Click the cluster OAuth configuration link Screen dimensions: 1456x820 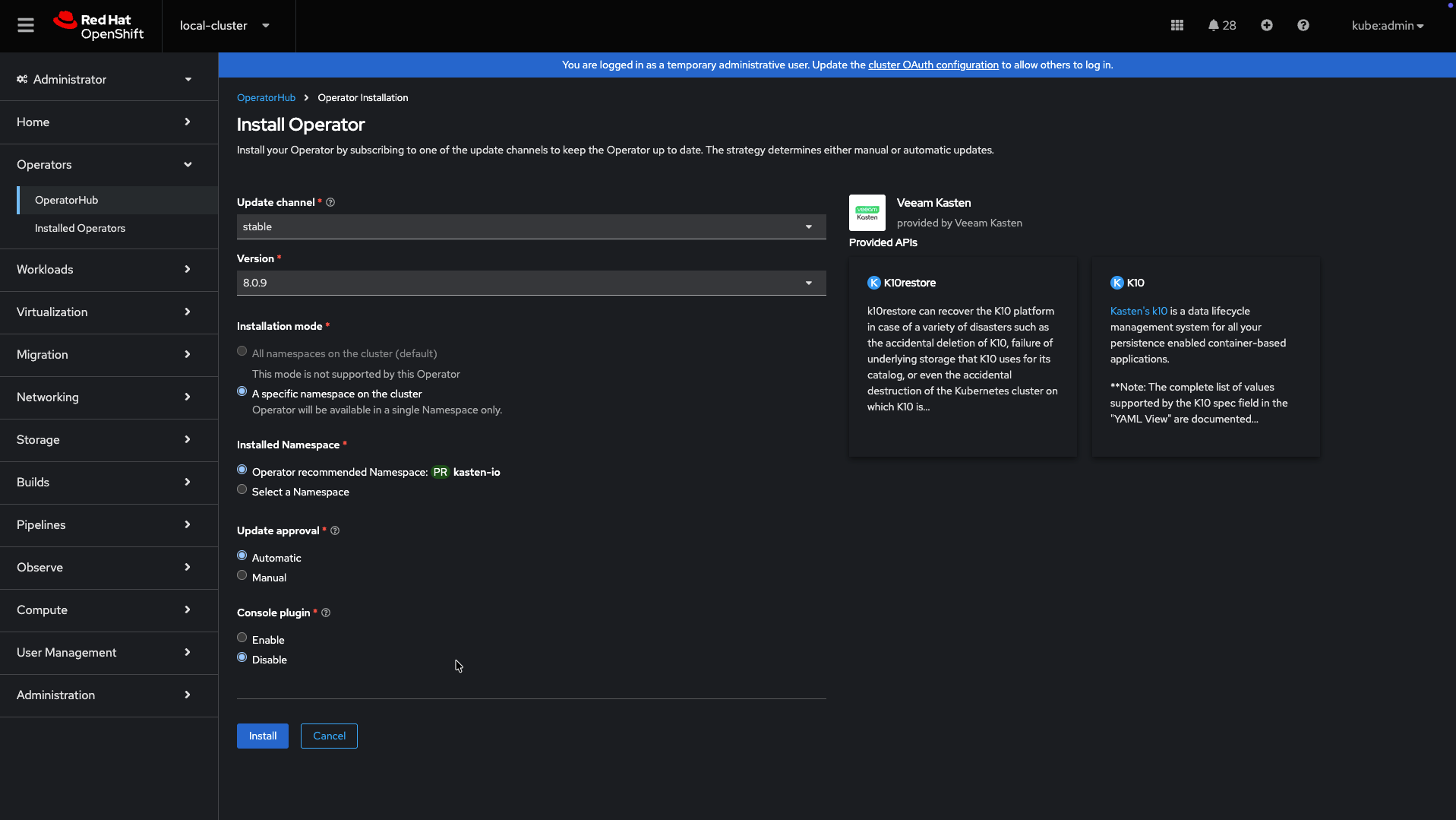coord(933,65)
